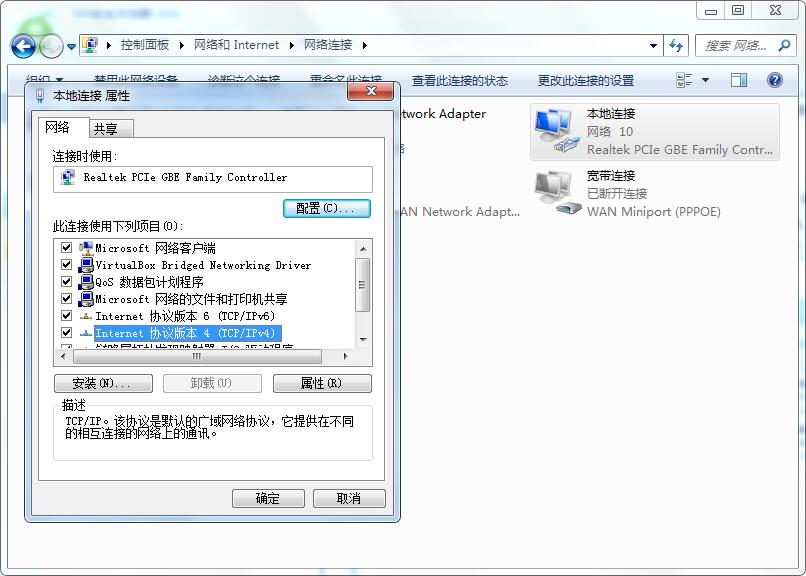806x576 pixels.
Task: Switch to the 共享 tab
Action: point(106,129)
